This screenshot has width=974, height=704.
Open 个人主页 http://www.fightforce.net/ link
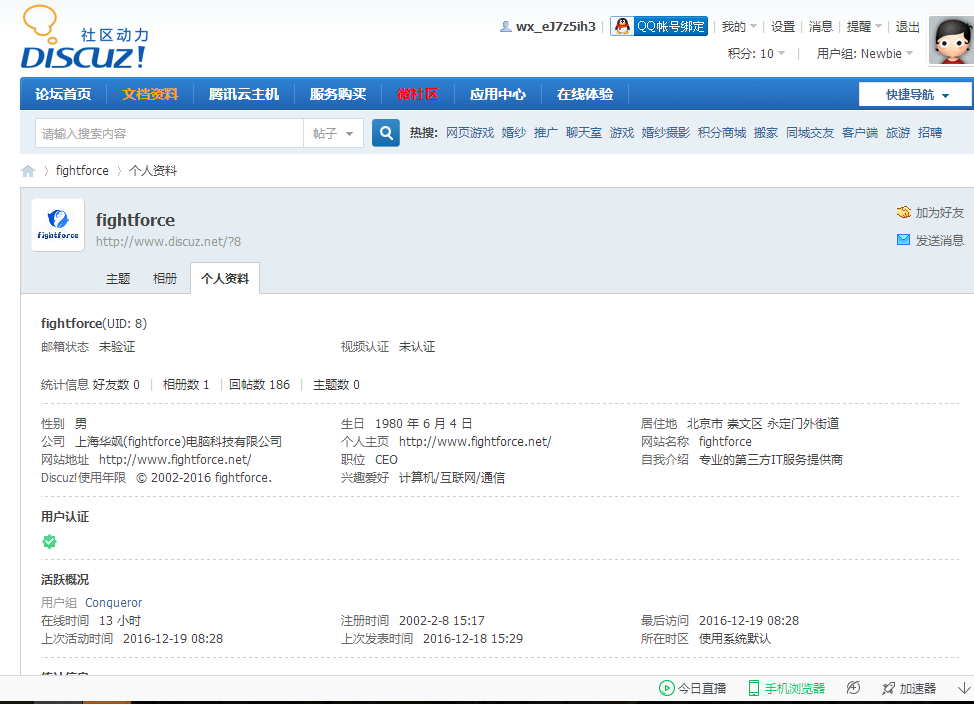click(x=475, y=442)
